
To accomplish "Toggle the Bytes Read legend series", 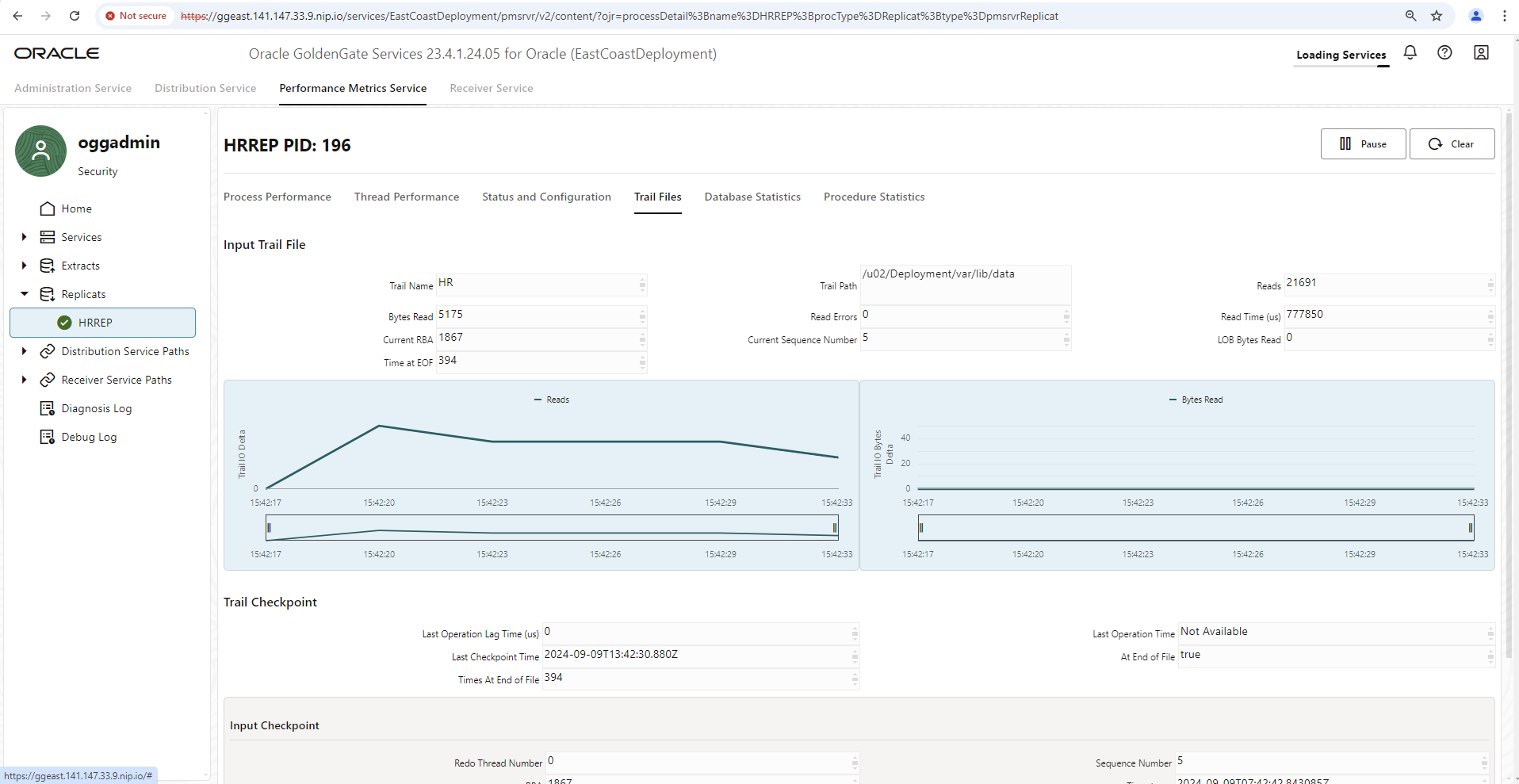I will (x=1196, y=400).
